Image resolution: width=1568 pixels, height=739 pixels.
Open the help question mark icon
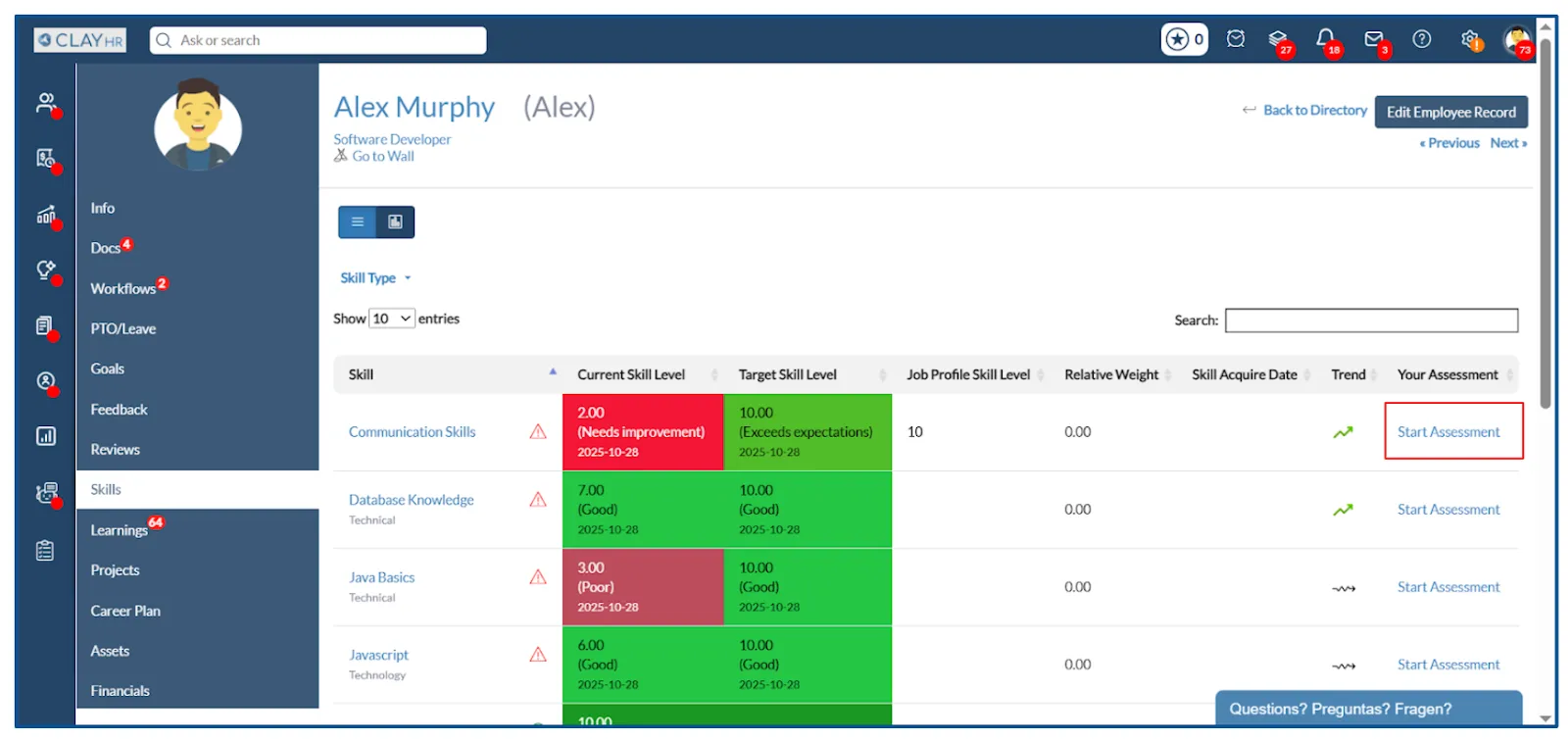coord(1422,39)
